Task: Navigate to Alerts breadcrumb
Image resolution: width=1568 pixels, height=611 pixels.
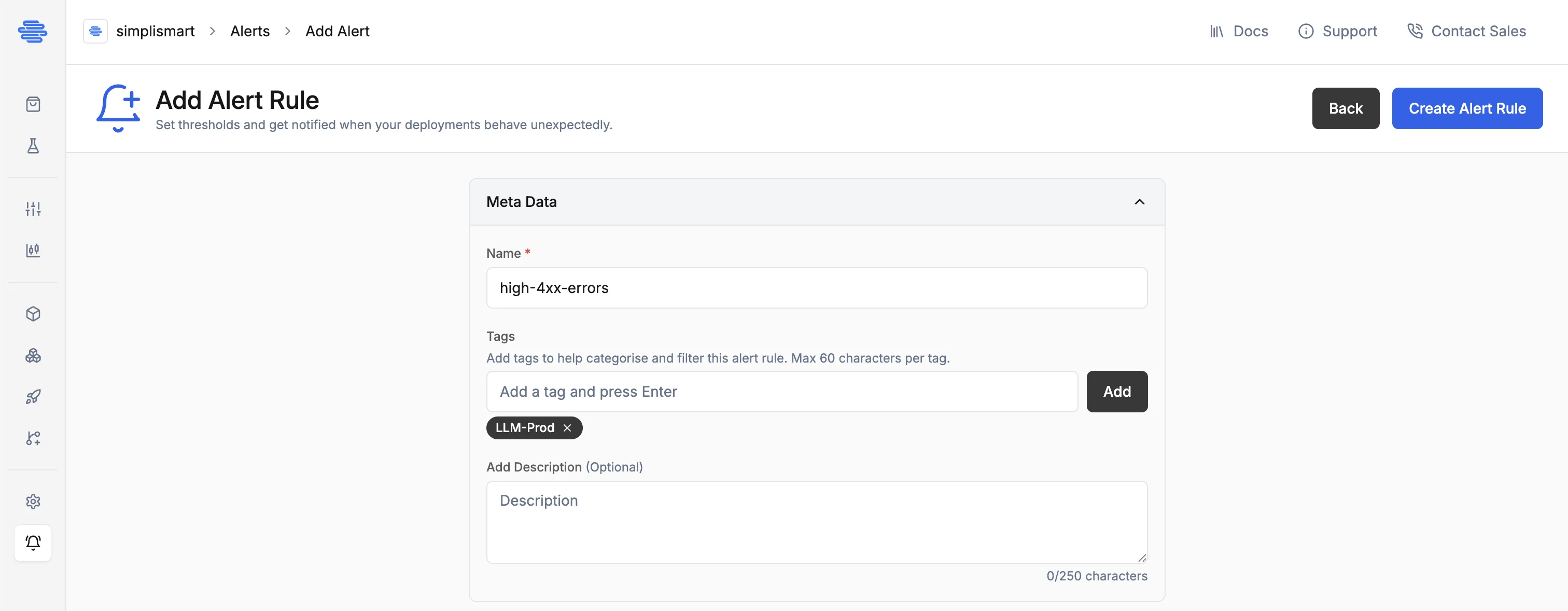Action: pos(249,31)
